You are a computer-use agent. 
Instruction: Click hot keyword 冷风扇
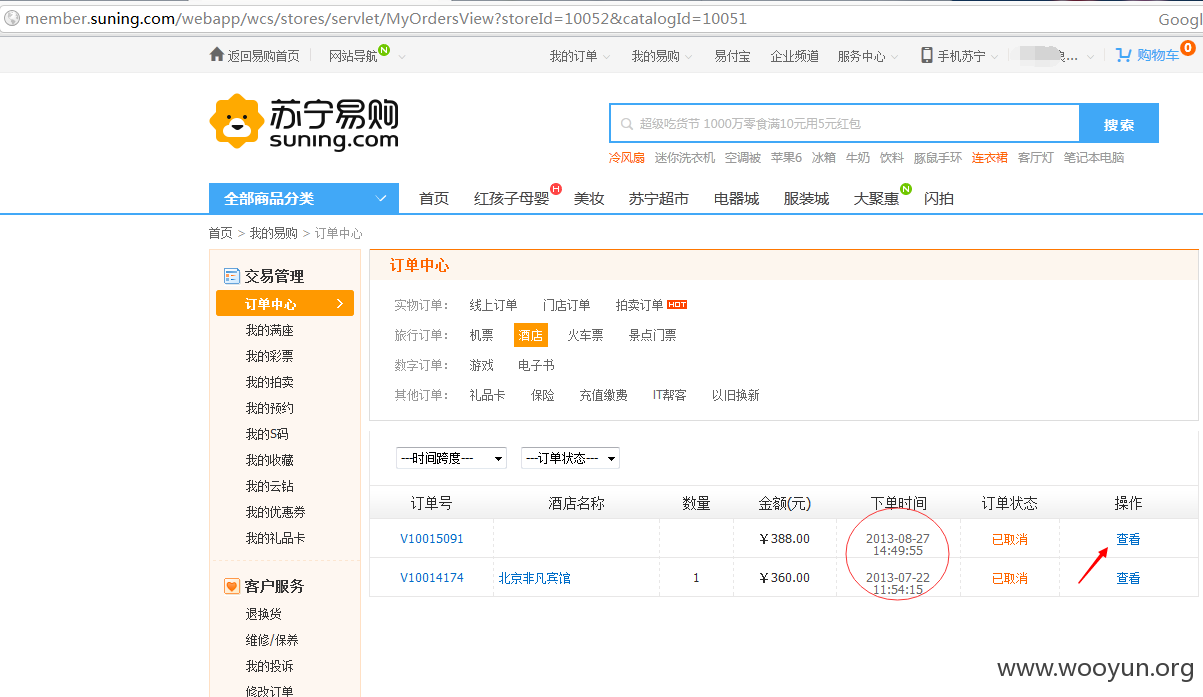click(x=627, y=158)
